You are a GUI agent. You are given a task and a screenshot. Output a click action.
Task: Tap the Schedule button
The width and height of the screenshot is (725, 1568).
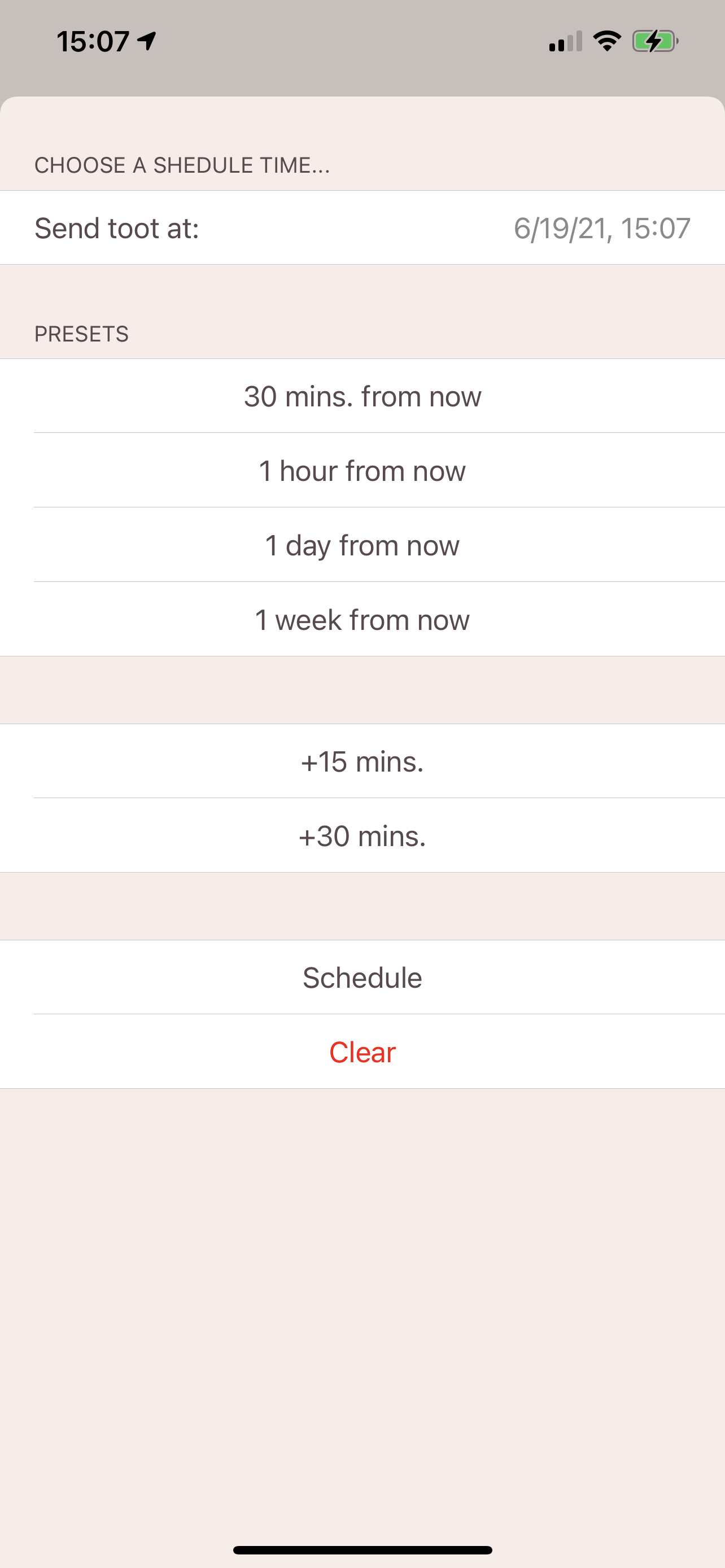(362, 978)
